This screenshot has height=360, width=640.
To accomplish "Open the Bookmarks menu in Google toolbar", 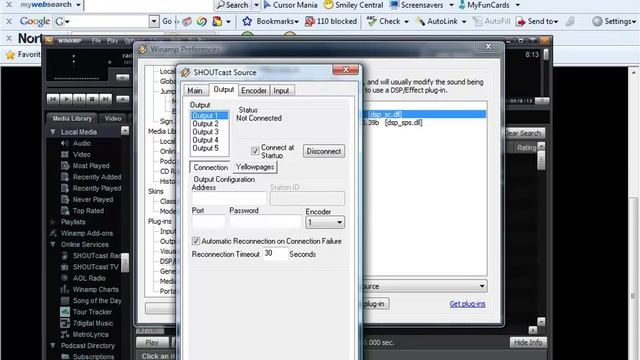I will point(271,21).
